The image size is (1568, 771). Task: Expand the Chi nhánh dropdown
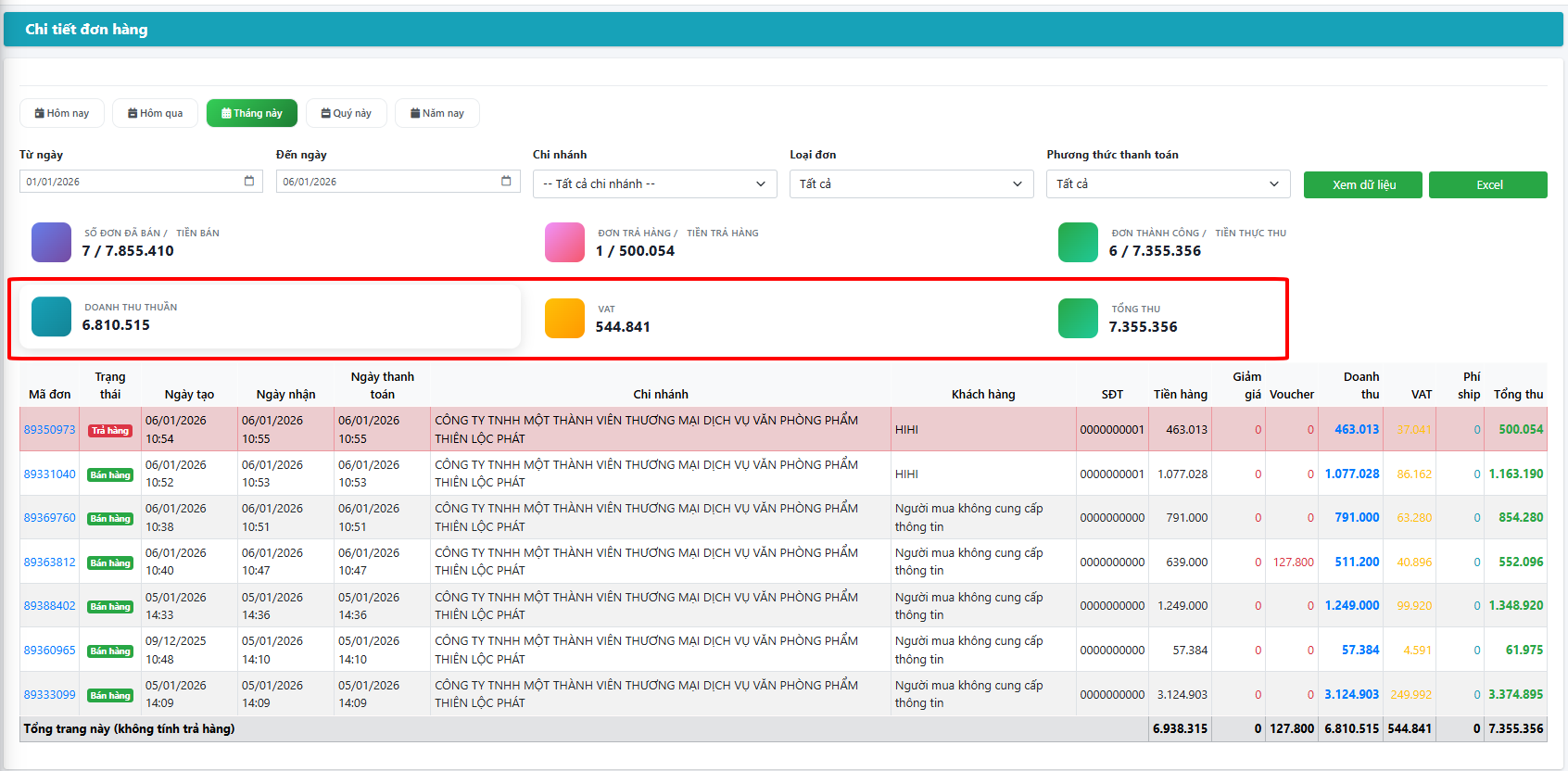(655, 184)
